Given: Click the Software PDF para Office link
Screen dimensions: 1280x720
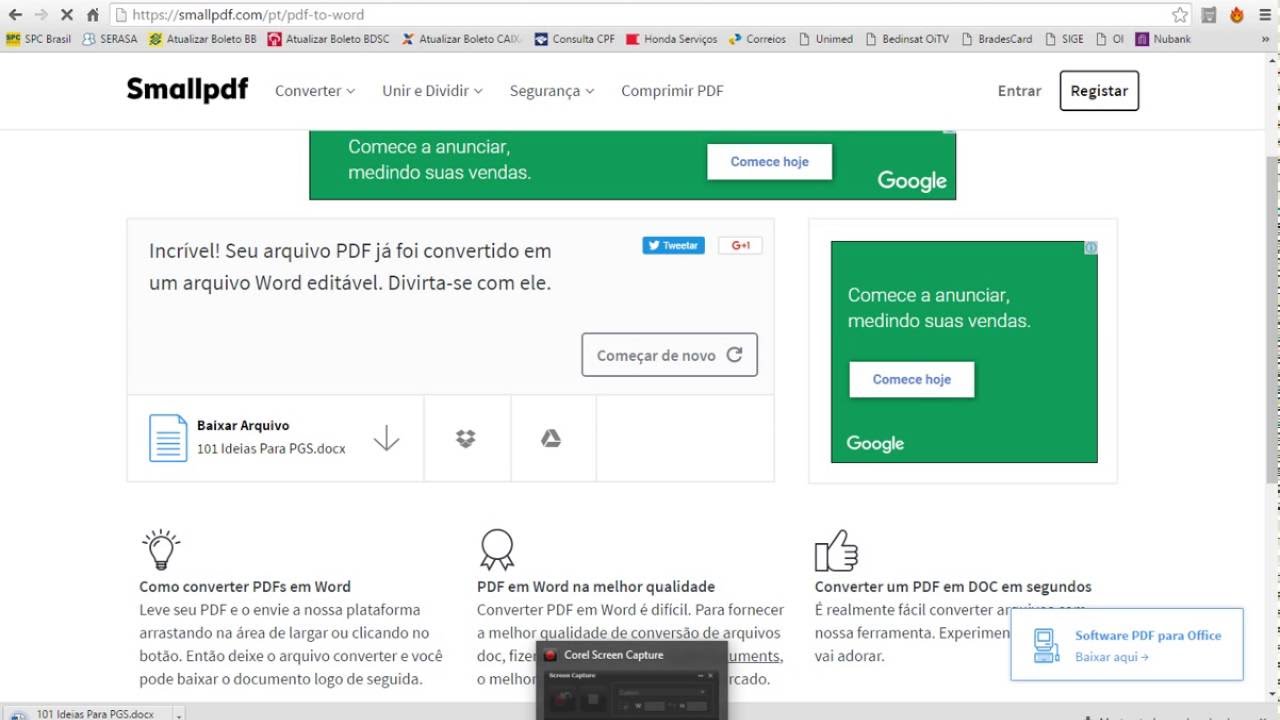Looking at the screenshot, I should 1148,635.
